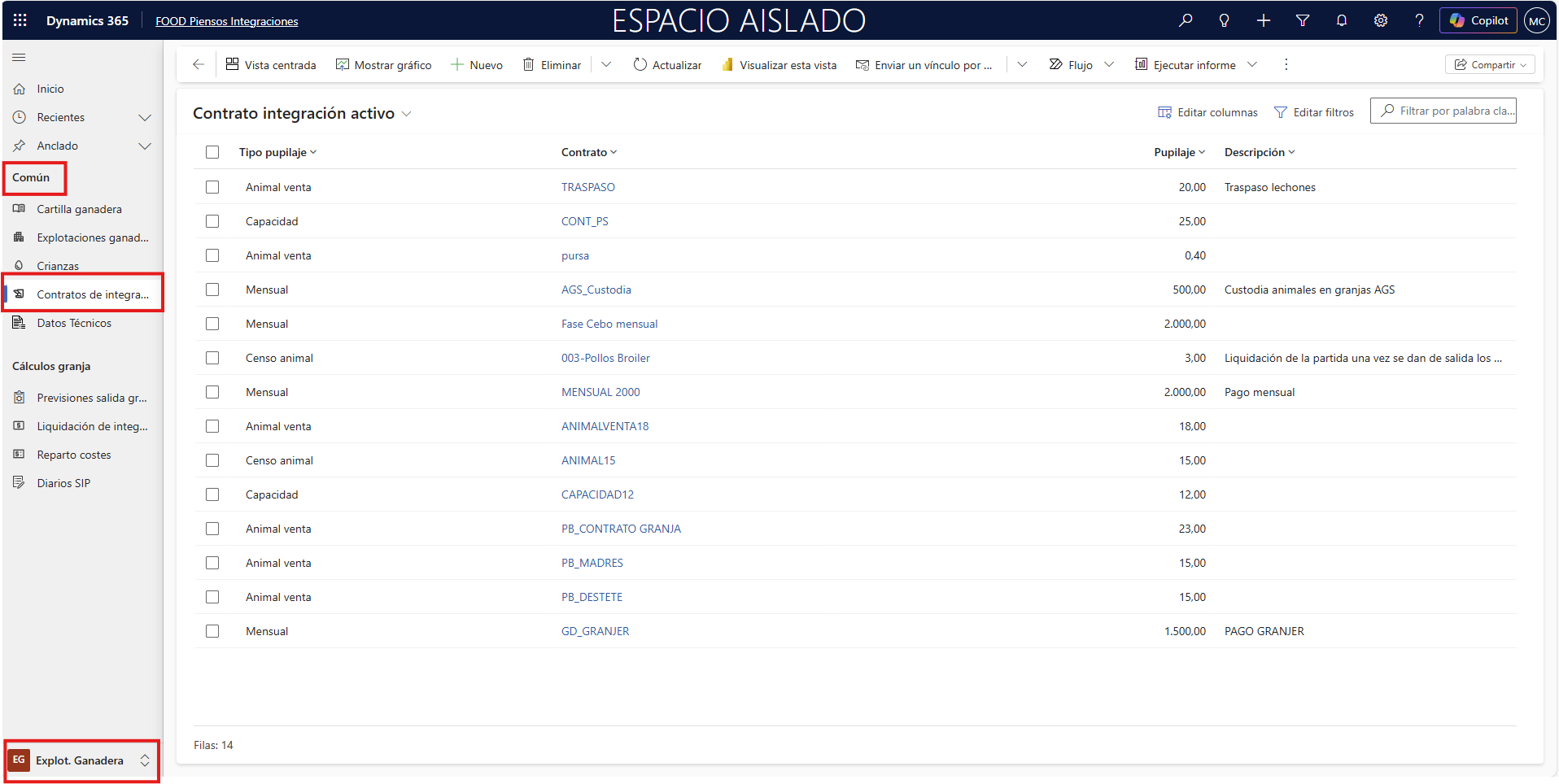The width and height of the screenshot is (1559, 784).
Task: Open Reparto costes from the sidebar
Action: 73,455
